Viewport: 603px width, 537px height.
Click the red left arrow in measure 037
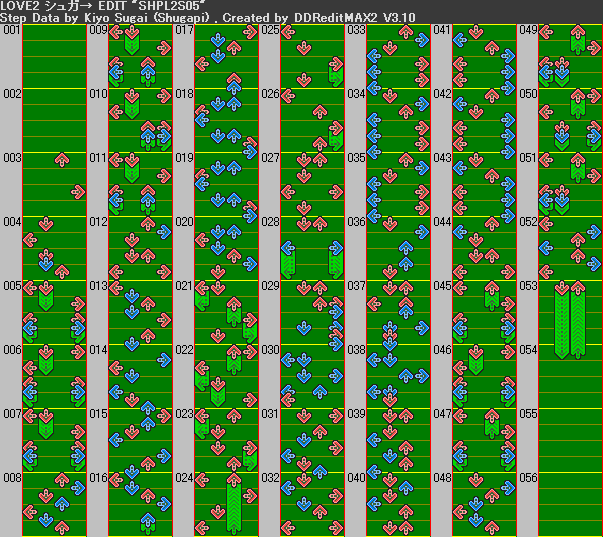[x=374, y=304]
